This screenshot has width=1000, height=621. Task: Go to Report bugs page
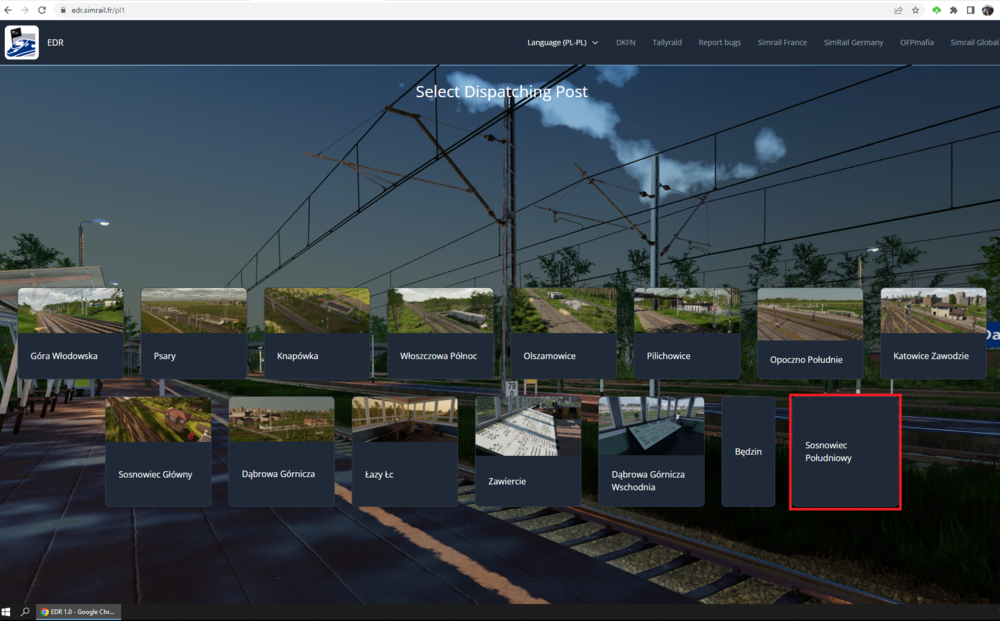719,43
